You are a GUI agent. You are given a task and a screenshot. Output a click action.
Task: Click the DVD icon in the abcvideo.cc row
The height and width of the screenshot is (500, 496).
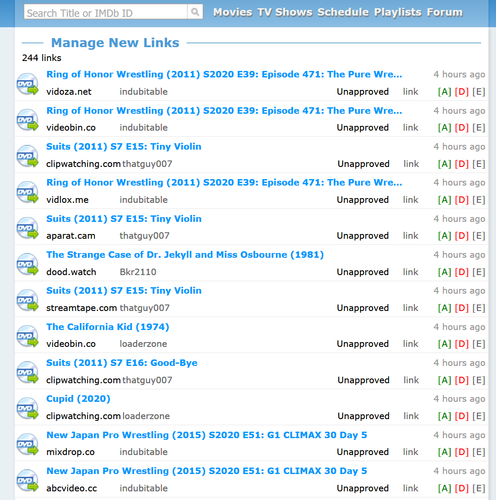point(28,480)
